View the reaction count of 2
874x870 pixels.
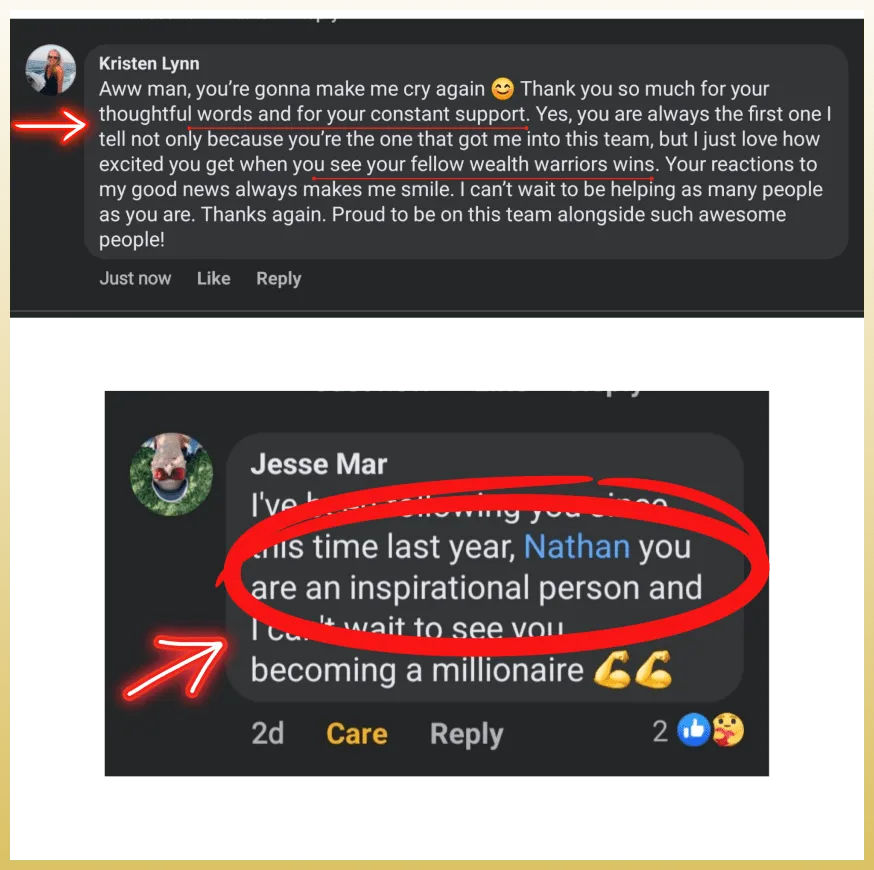pos(661,731)
